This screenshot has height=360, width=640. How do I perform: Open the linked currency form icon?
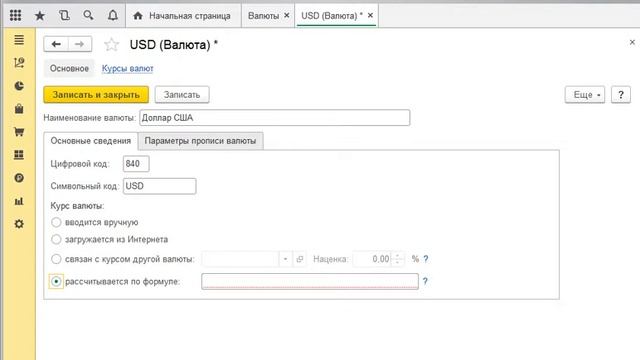click(300, 259)
